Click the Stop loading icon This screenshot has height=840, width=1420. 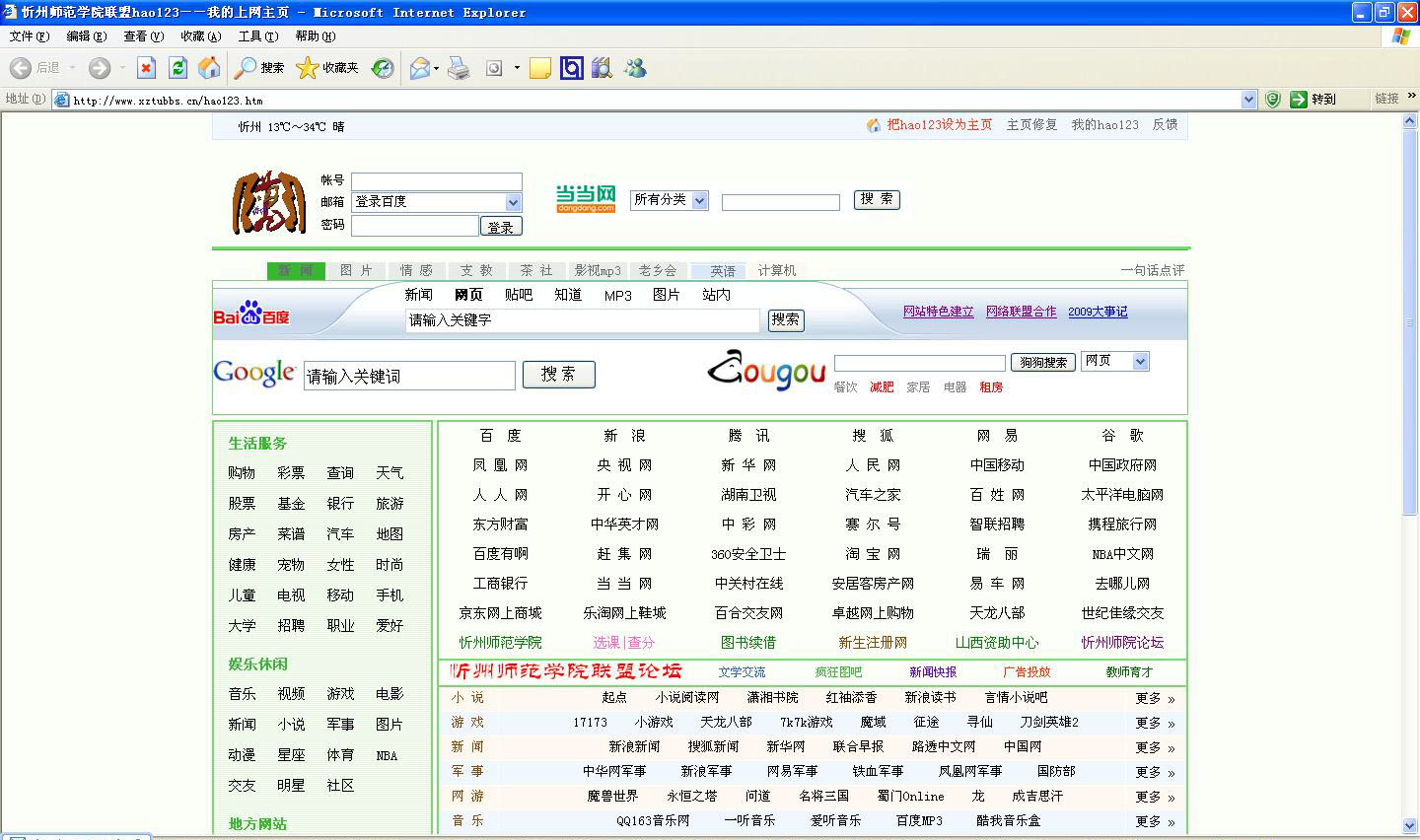[x=146, y=68]
